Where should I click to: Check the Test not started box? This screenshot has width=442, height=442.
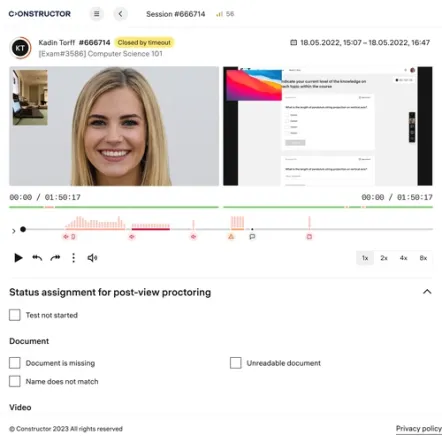coord(15,315)
